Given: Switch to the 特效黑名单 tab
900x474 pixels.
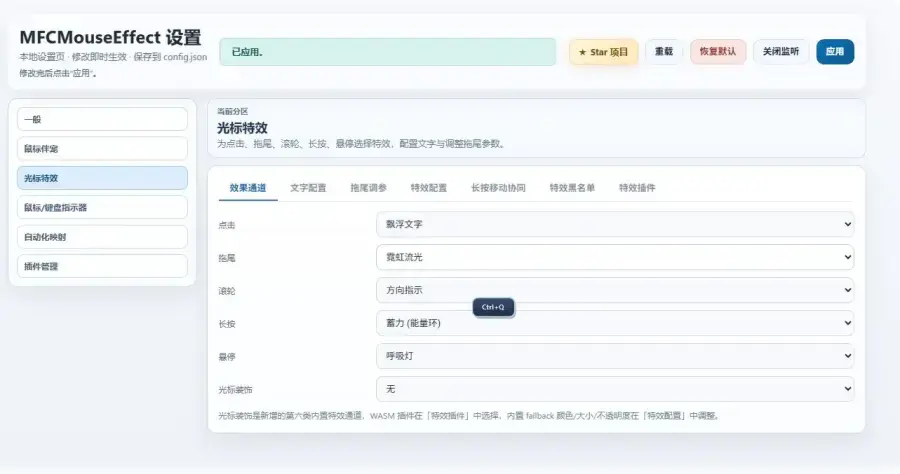Looking at the screenshot, I should click(x=572, y=188).
